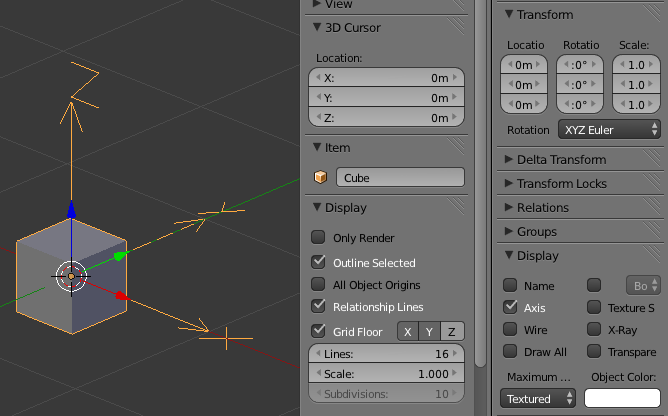Viewport: 668px width, 416px height.
Task: Click the 3D cursor at cube center
Action: point(70,275)
